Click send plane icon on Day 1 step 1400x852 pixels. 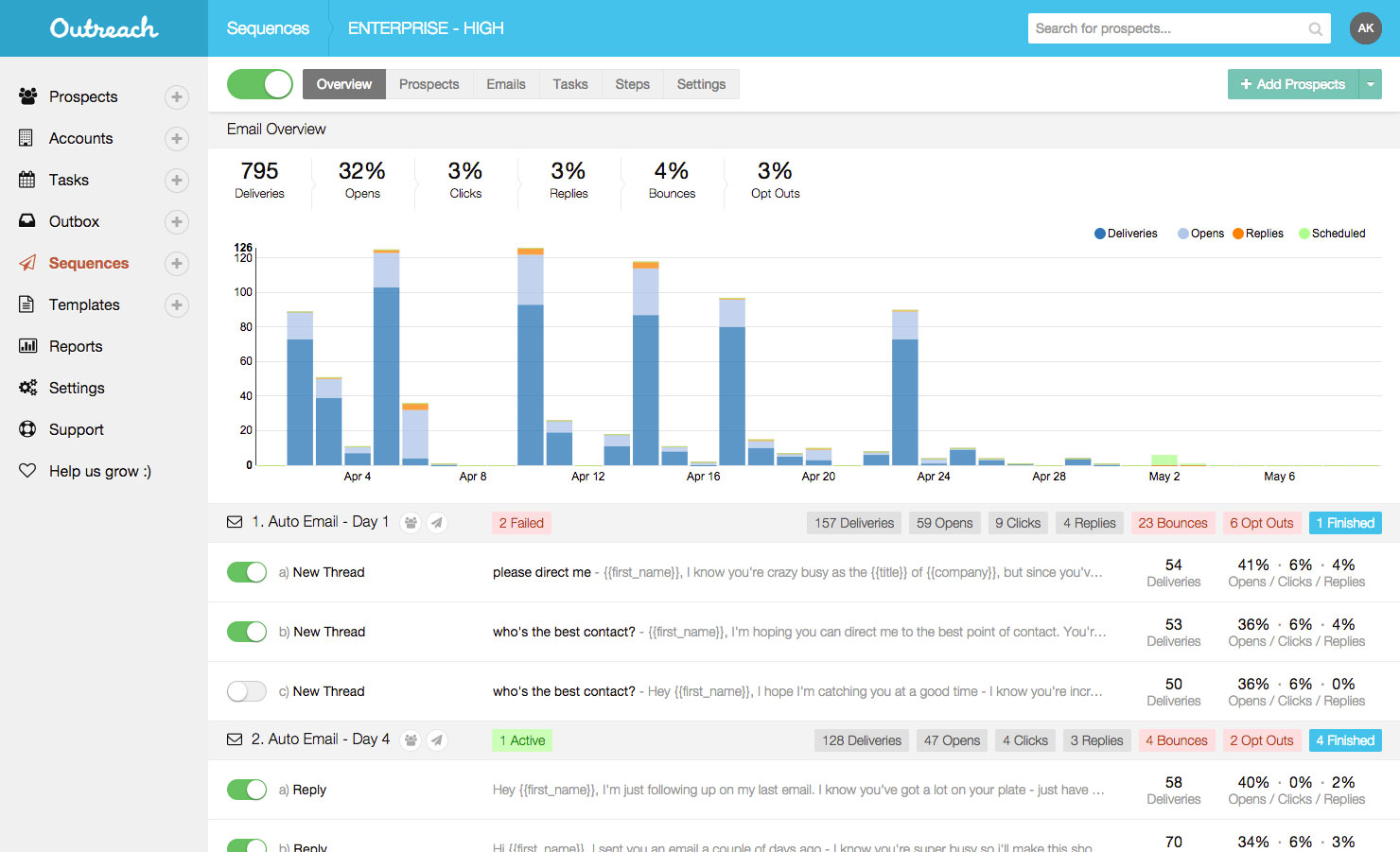click(x=437, y=523)
